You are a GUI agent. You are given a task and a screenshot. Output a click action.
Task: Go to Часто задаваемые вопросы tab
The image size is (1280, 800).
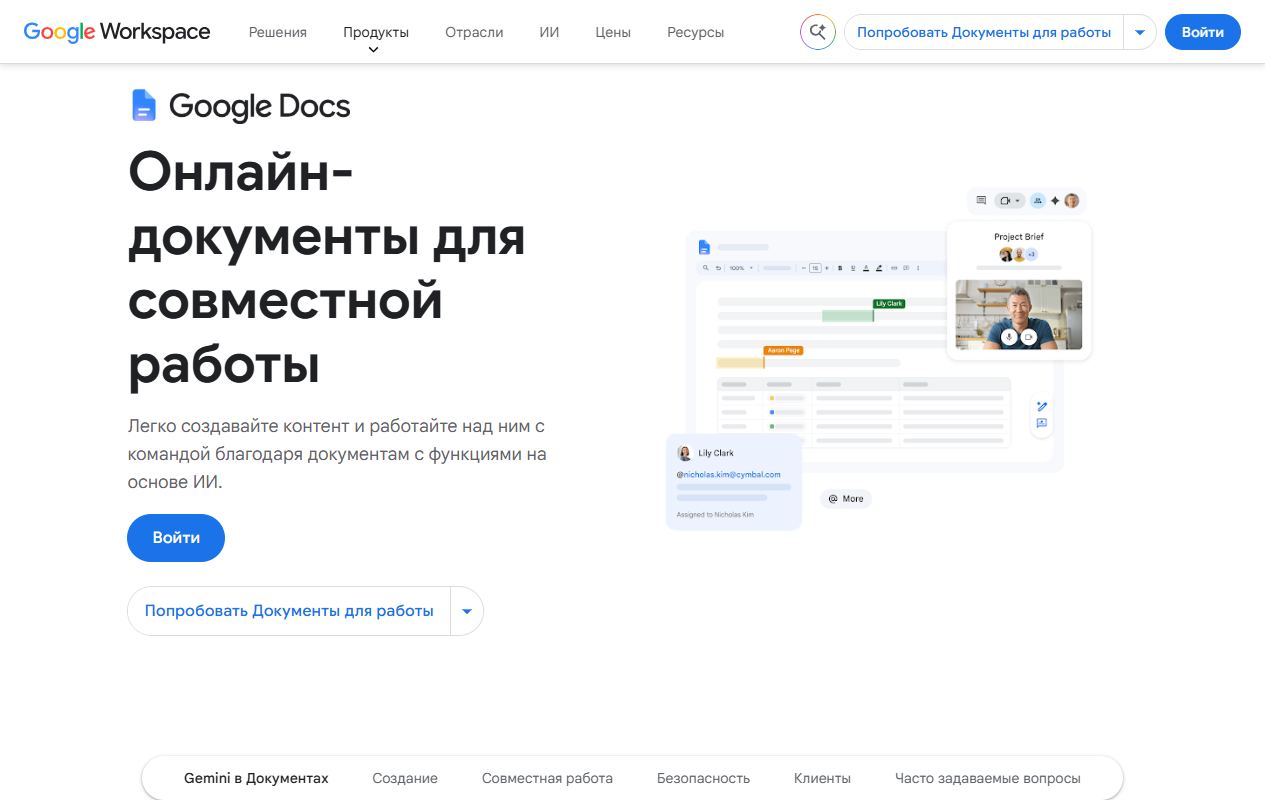point(988,778)
